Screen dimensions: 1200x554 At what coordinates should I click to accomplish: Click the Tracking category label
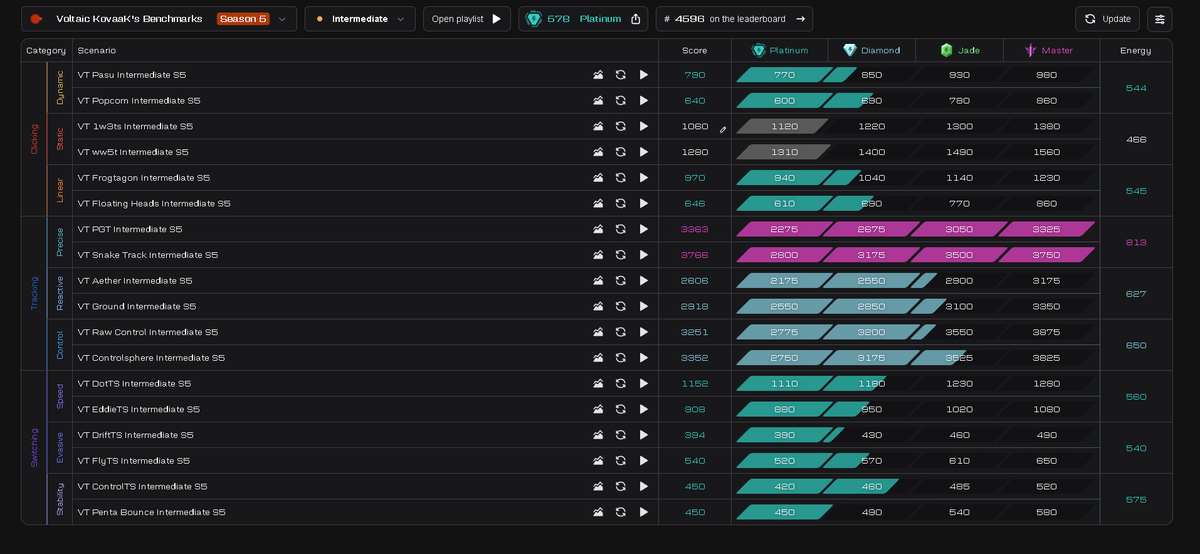pyautogui.click(x=34, y=293)
